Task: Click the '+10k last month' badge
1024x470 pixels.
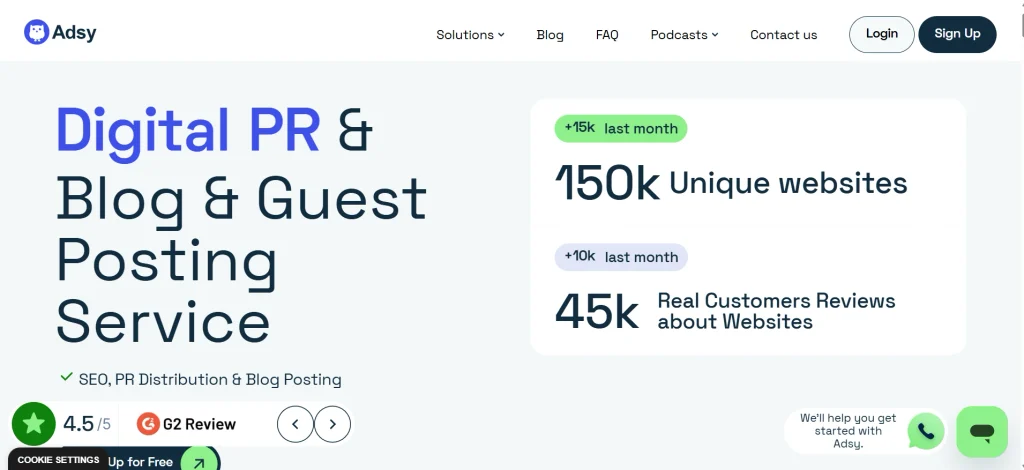Action: pos(621,257)
